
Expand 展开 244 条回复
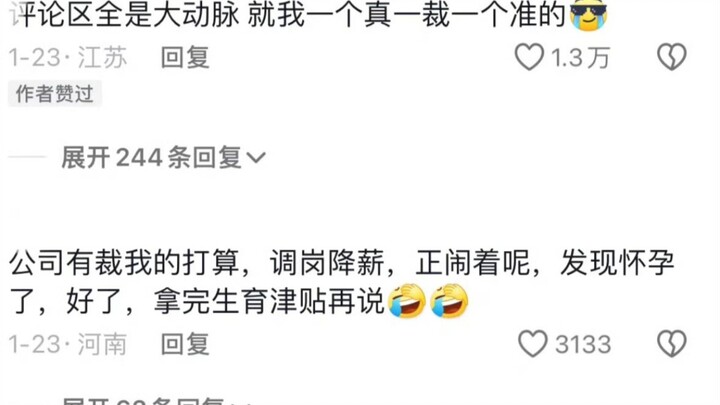click(163, 158)
